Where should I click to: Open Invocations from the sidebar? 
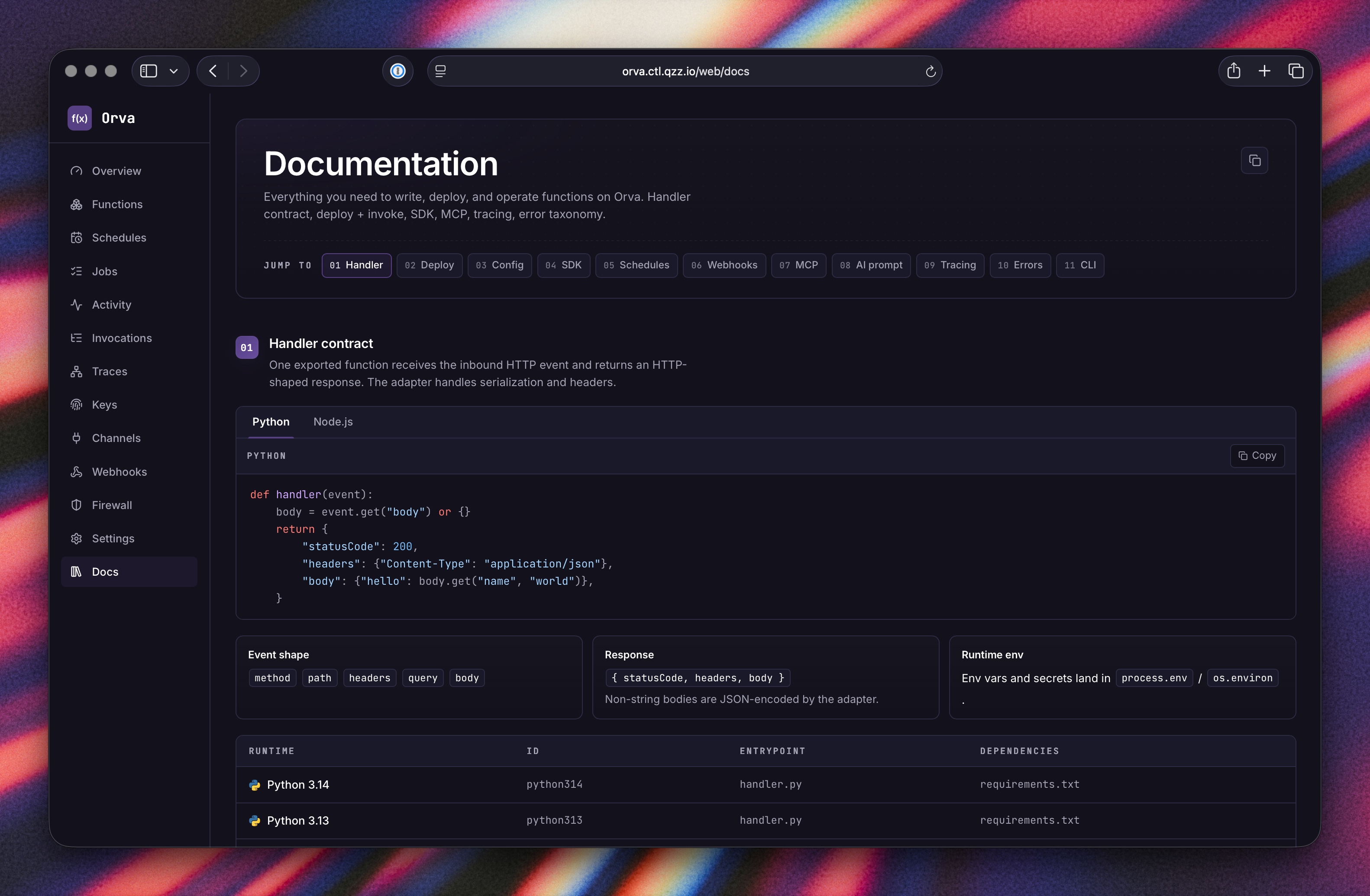tap(129, 338)
